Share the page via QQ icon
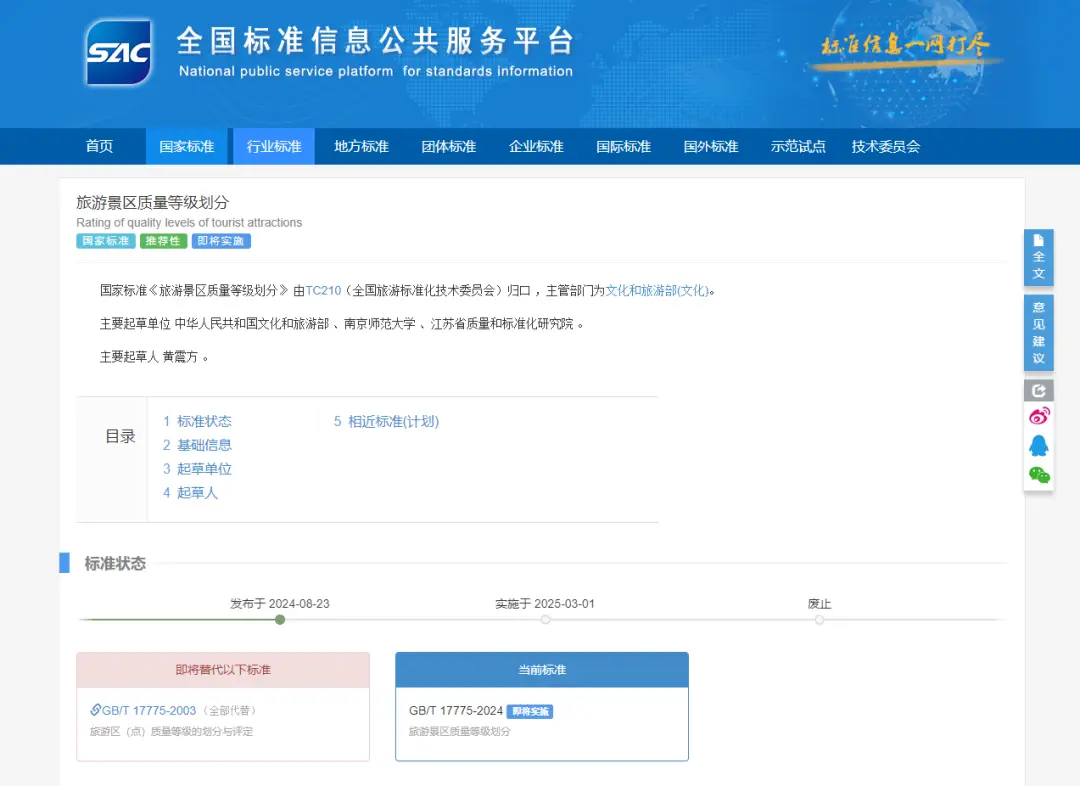This screenshot has height=786, width=1080. pos(1039,446)
